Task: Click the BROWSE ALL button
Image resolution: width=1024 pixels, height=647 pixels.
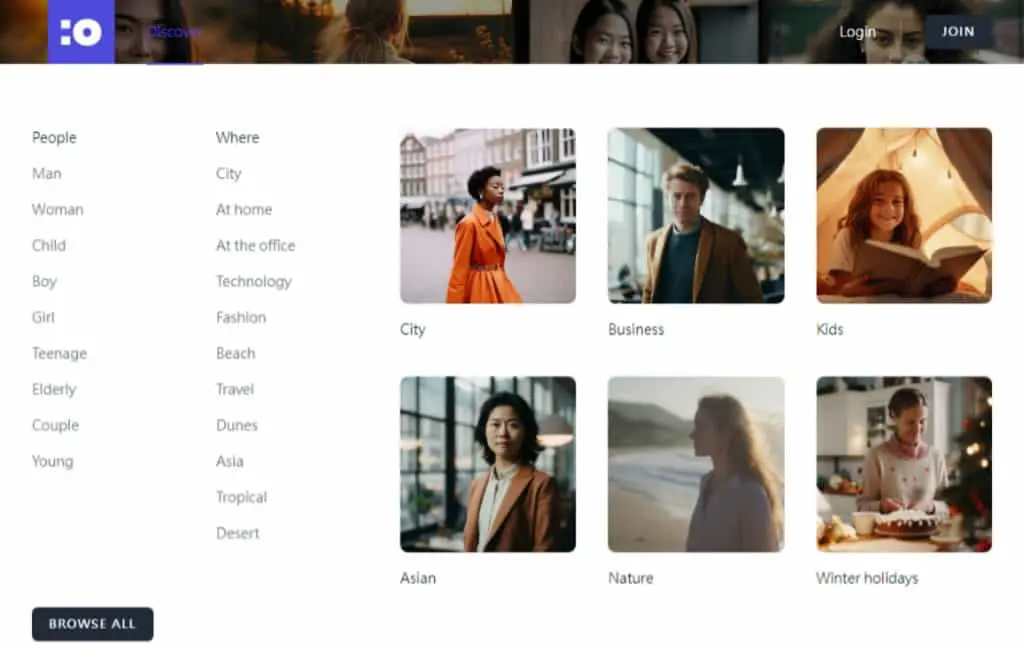Action: click(x=93, y=624)
